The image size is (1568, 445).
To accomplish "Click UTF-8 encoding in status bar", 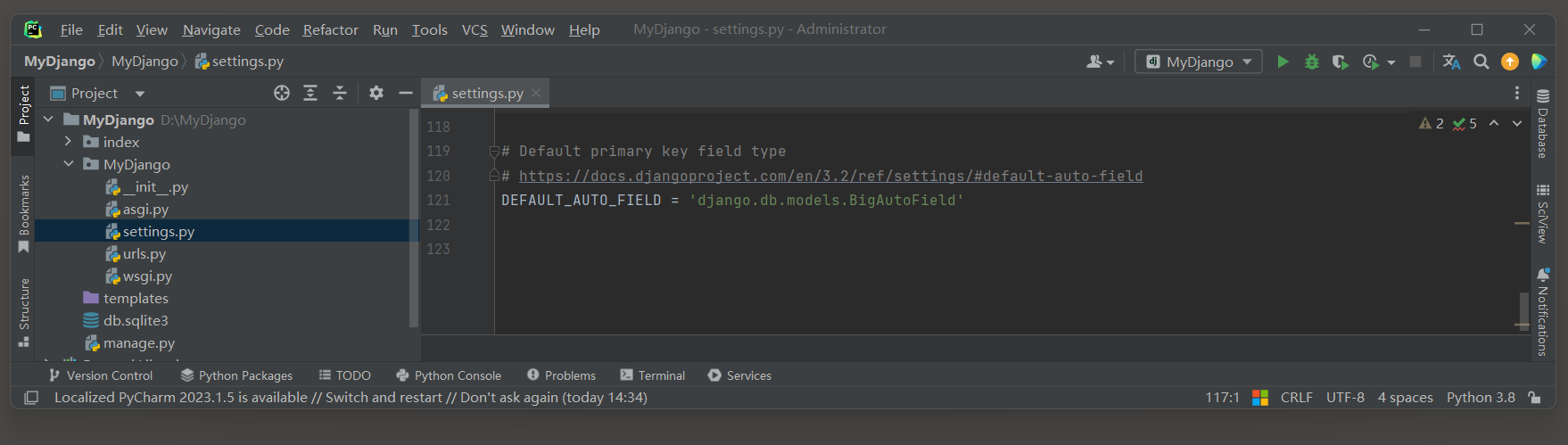I will [1345, 398].
